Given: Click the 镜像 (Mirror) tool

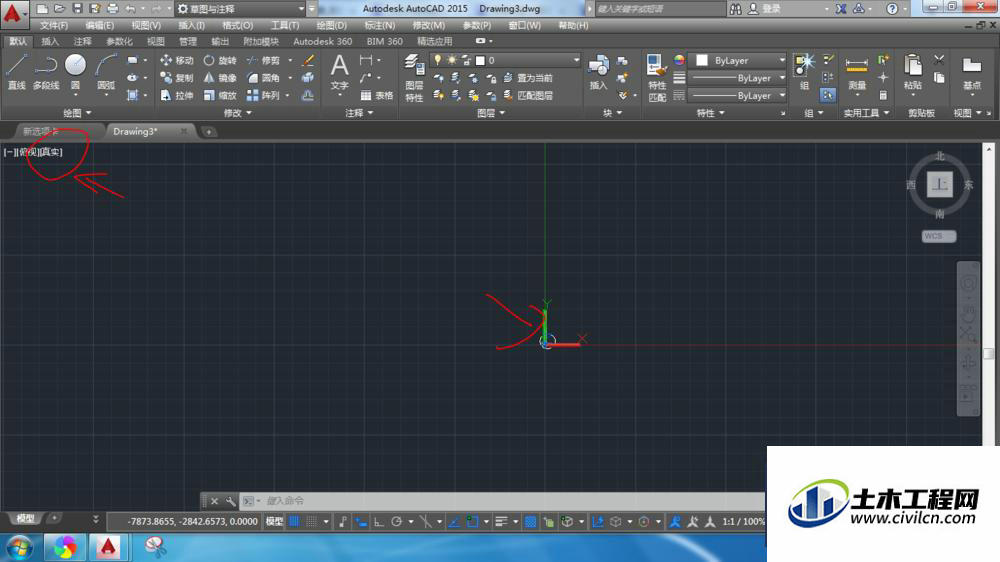Looking at the screenshot, I should (220, 78).
